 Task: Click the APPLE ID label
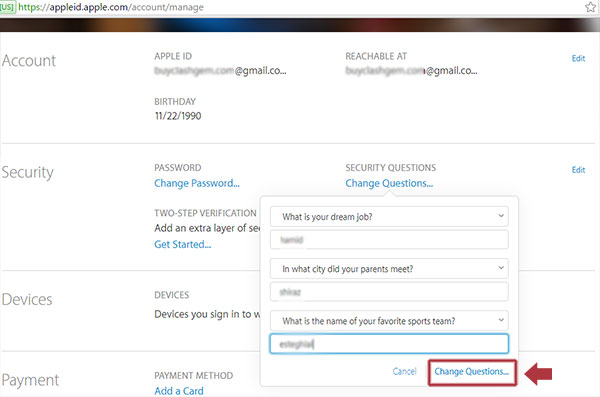[x=173, y=56]
